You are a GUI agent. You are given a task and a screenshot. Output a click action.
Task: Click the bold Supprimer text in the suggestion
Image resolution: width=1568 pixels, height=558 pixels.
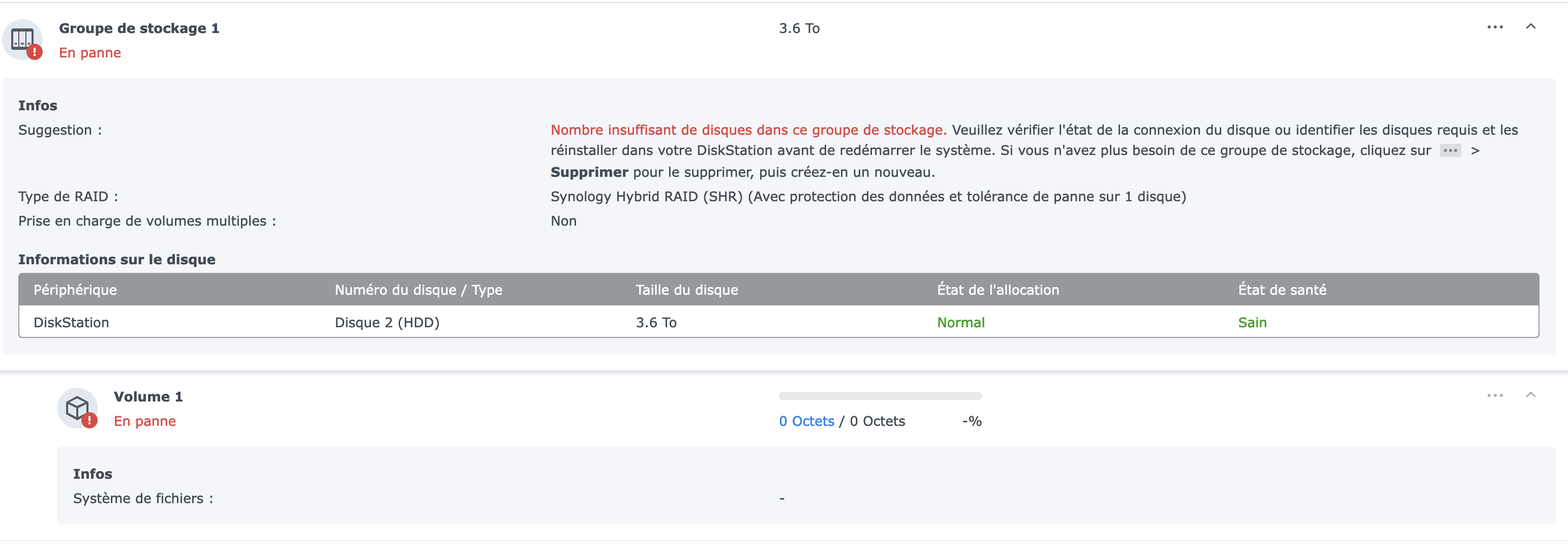[x=589, y=172]
